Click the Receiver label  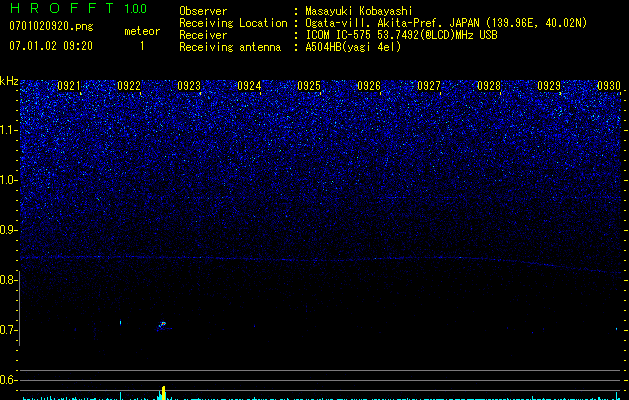[203, 35]
